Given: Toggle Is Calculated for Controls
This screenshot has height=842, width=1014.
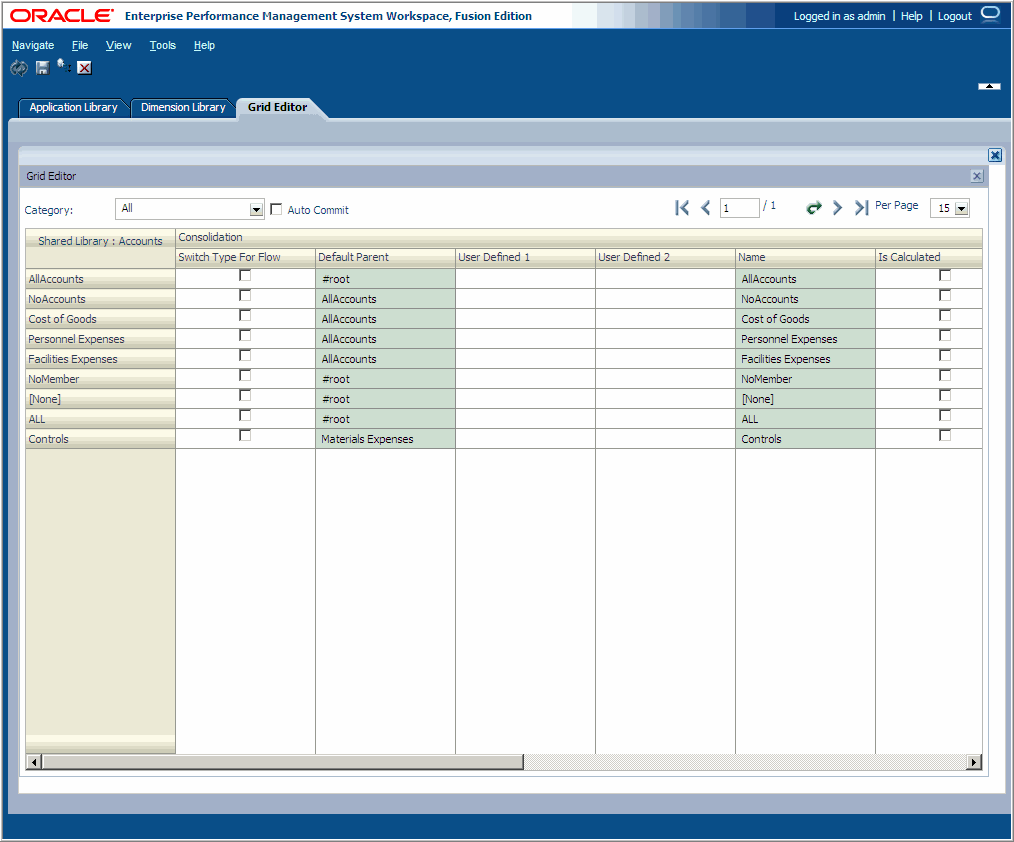Looking at the screenshot, I should [945, 436].
